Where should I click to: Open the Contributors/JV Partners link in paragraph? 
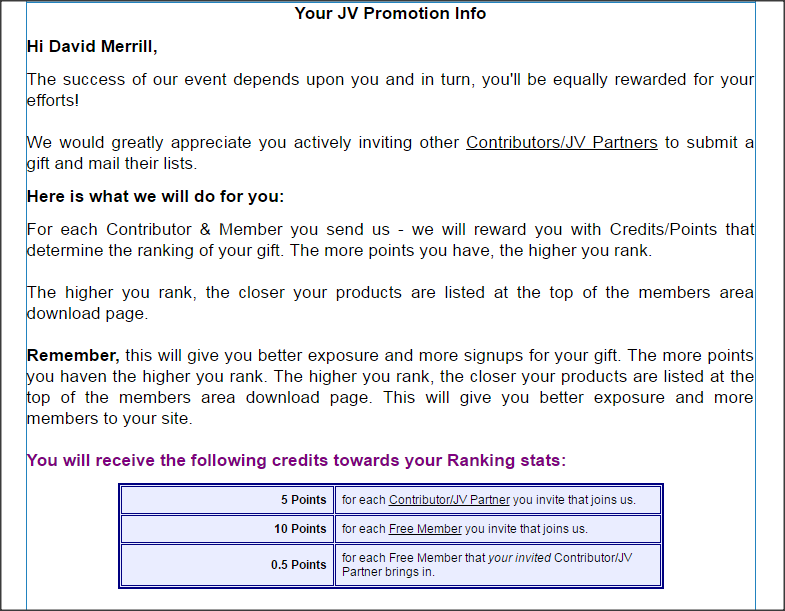tap(562, 143)
